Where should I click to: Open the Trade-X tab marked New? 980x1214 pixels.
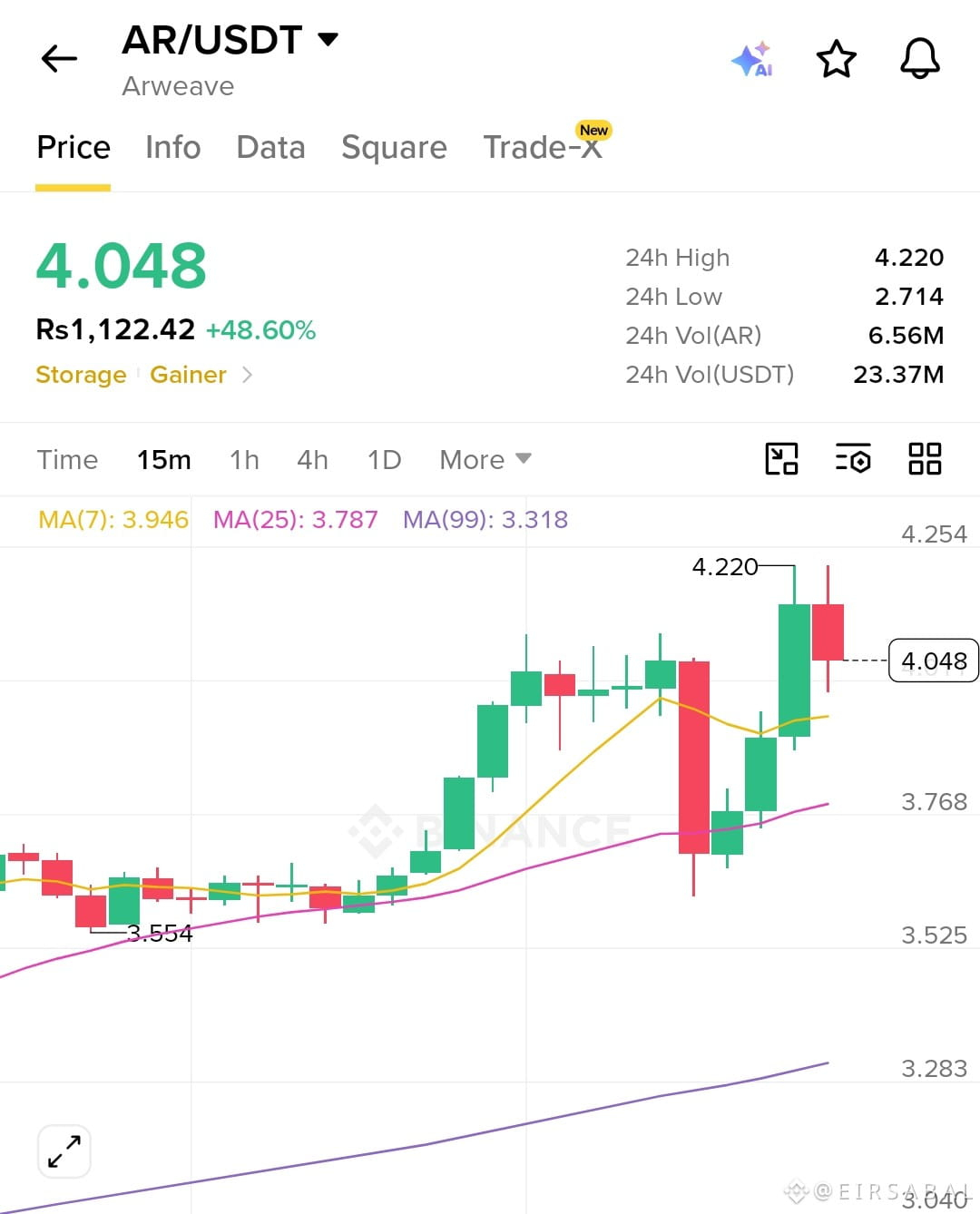pyautogui.click(x=543, y=147)
